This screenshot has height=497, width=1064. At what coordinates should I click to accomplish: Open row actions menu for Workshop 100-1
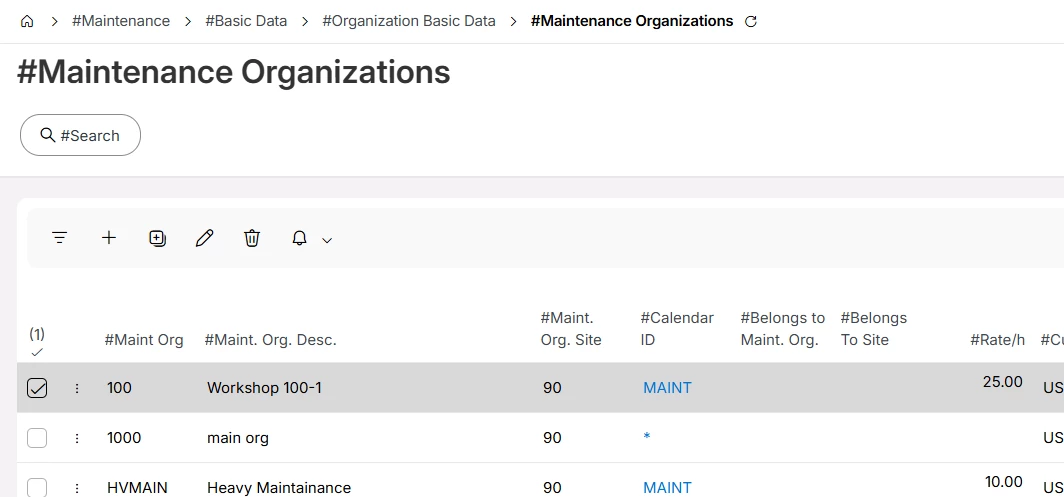coord(77,388)
